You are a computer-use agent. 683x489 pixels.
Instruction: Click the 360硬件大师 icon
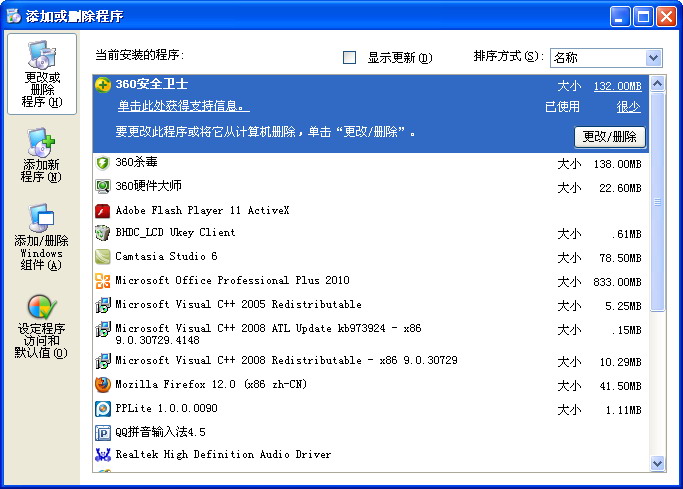pyautogui.click(x=103, y=186)
